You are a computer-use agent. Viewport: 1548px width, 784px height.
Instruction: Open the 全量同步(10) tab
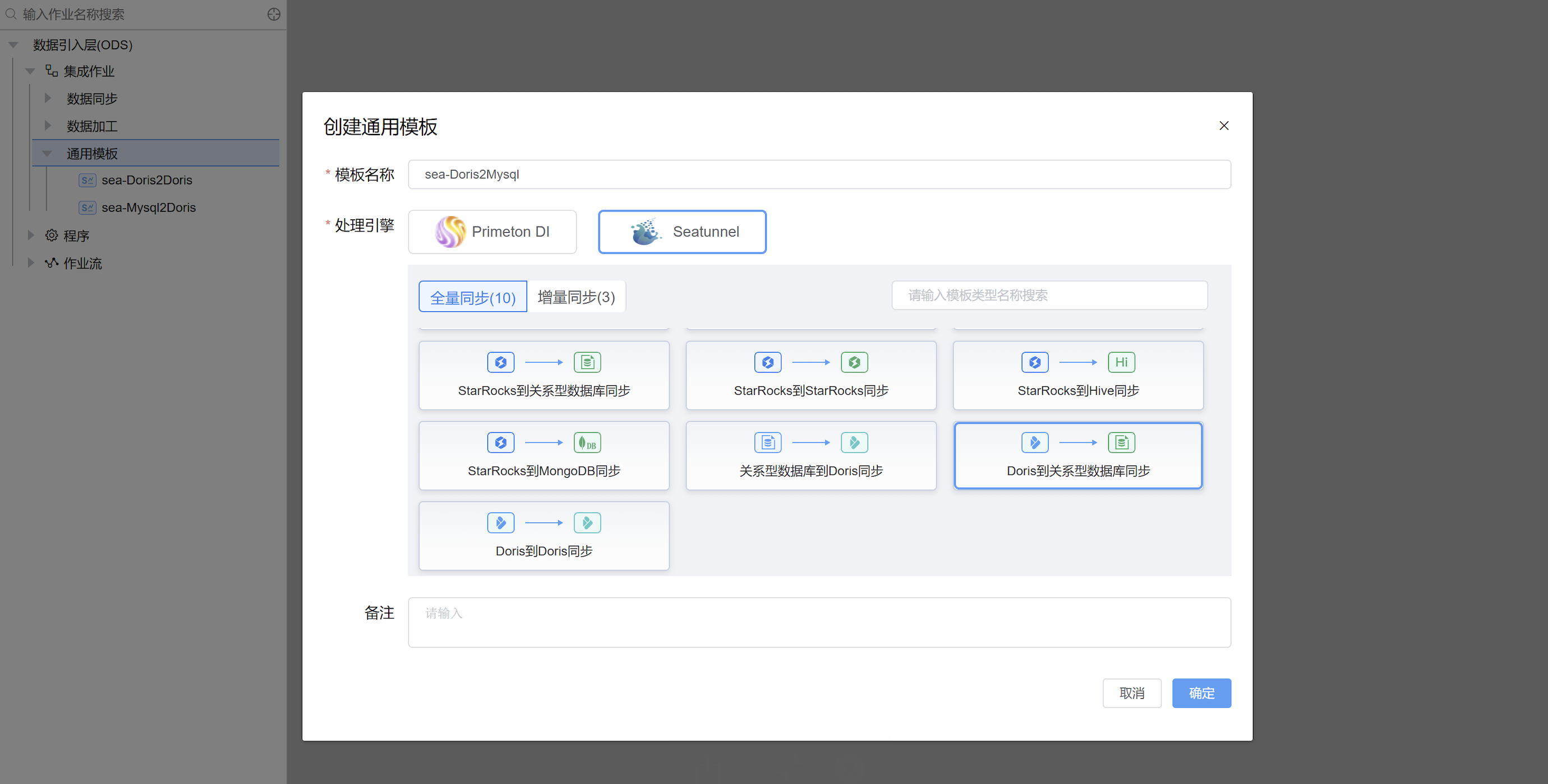point(472,297)
